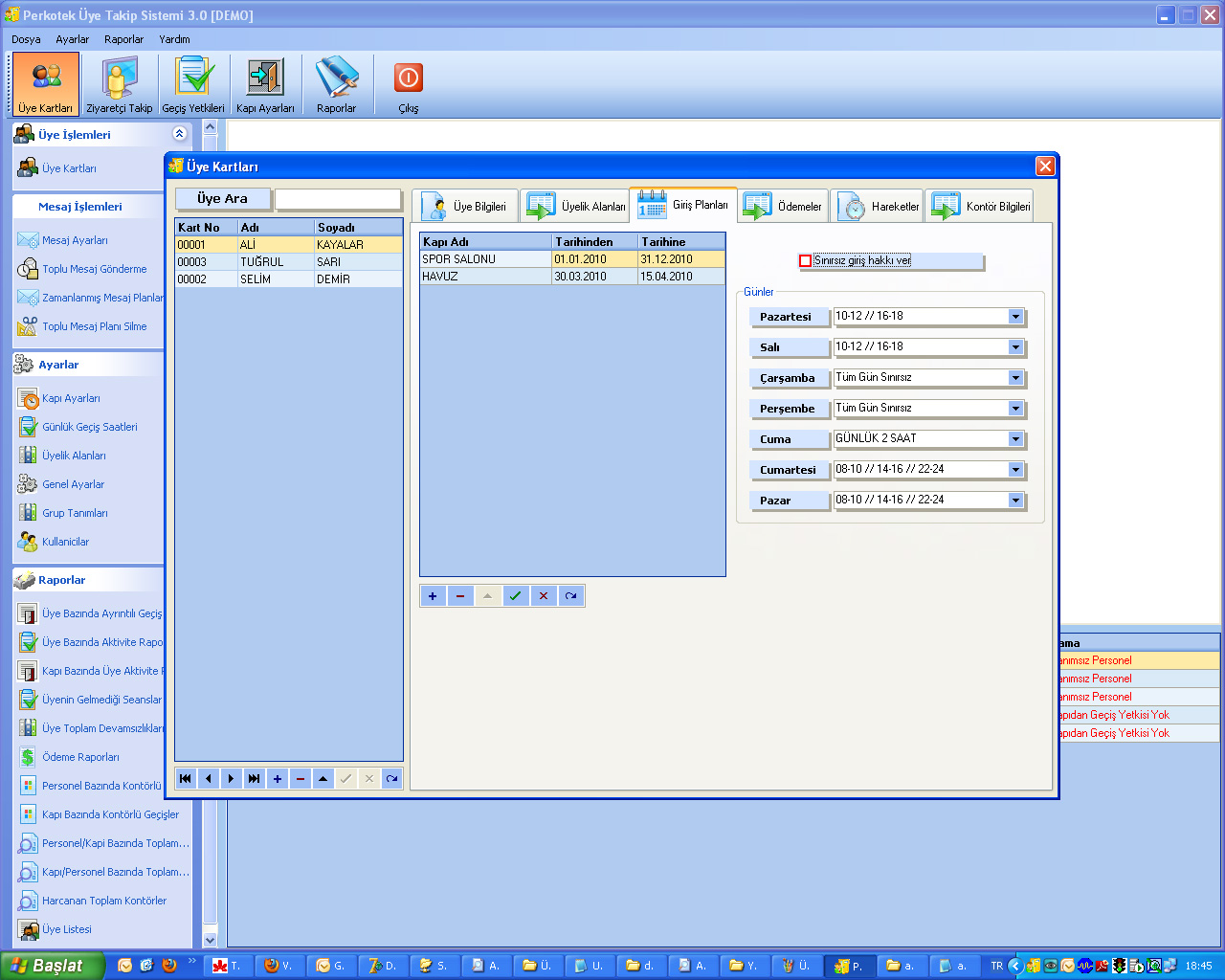Click the Geçiş Yetkileri toolbar icon
Screen dimensions: 1225x980
[193, 84]
